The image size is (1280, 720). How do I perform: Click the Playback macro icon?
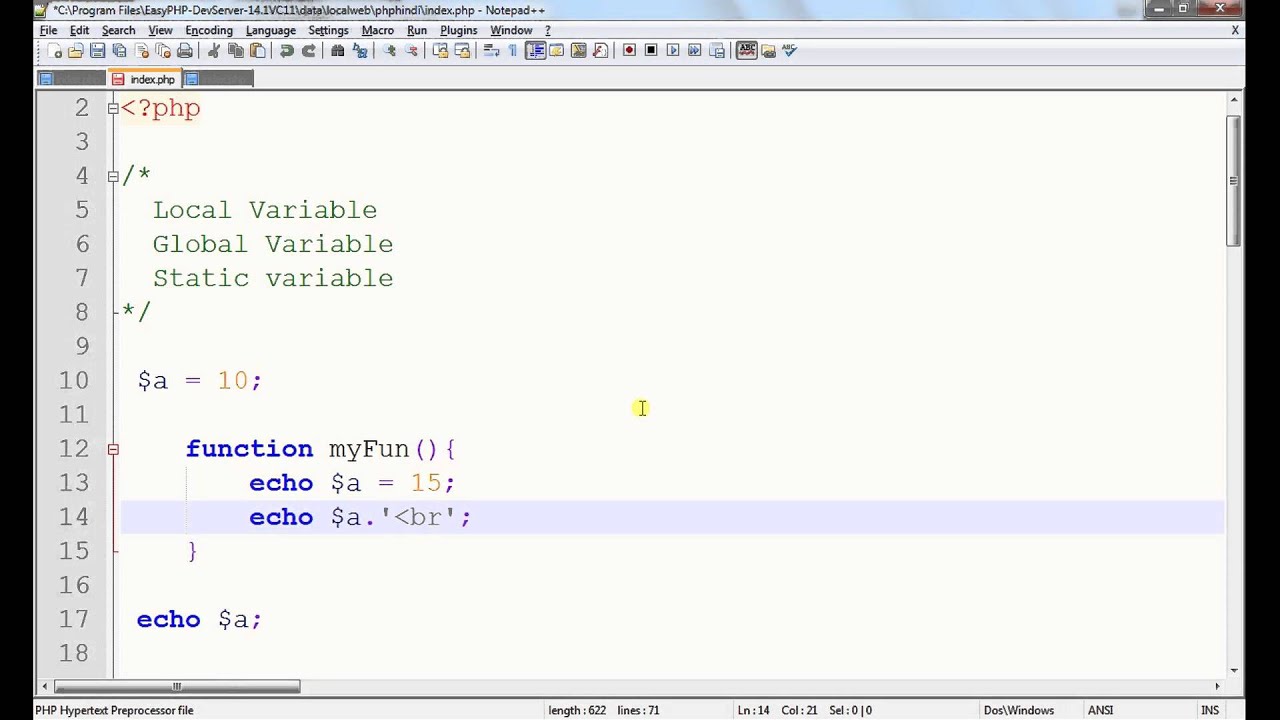pyautogui.click(x=672, y=51)
